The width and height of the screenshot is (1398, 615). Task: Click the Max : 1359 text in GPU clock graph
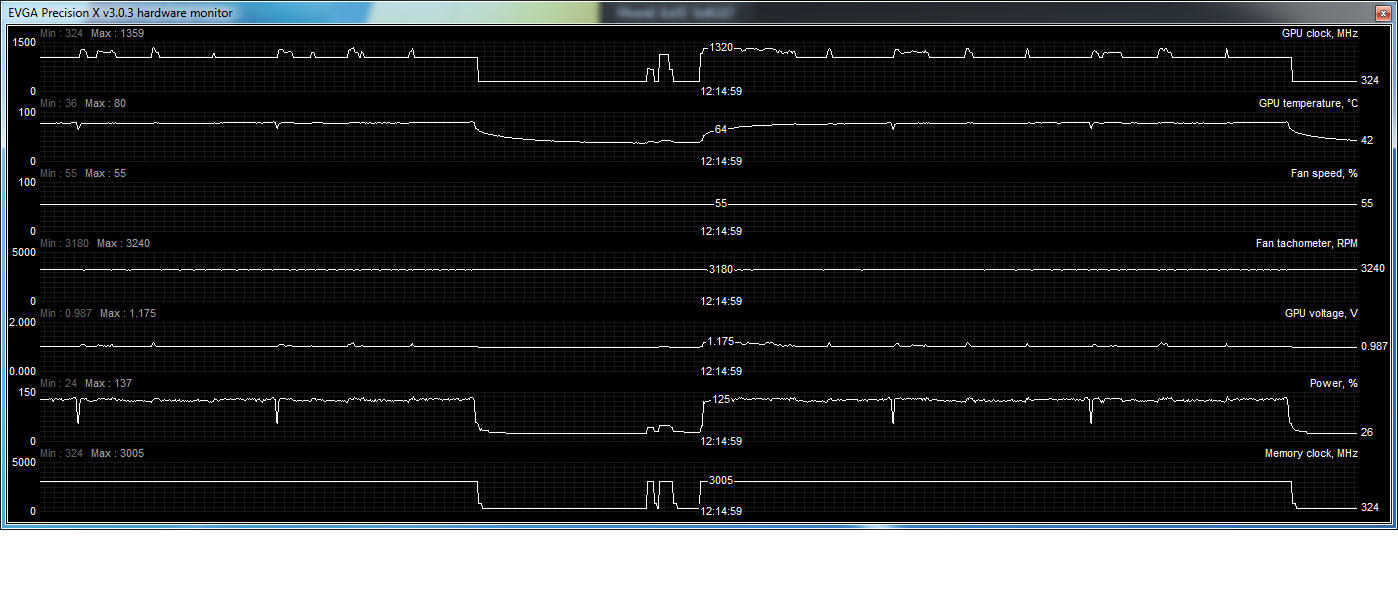tap(116, 34)
